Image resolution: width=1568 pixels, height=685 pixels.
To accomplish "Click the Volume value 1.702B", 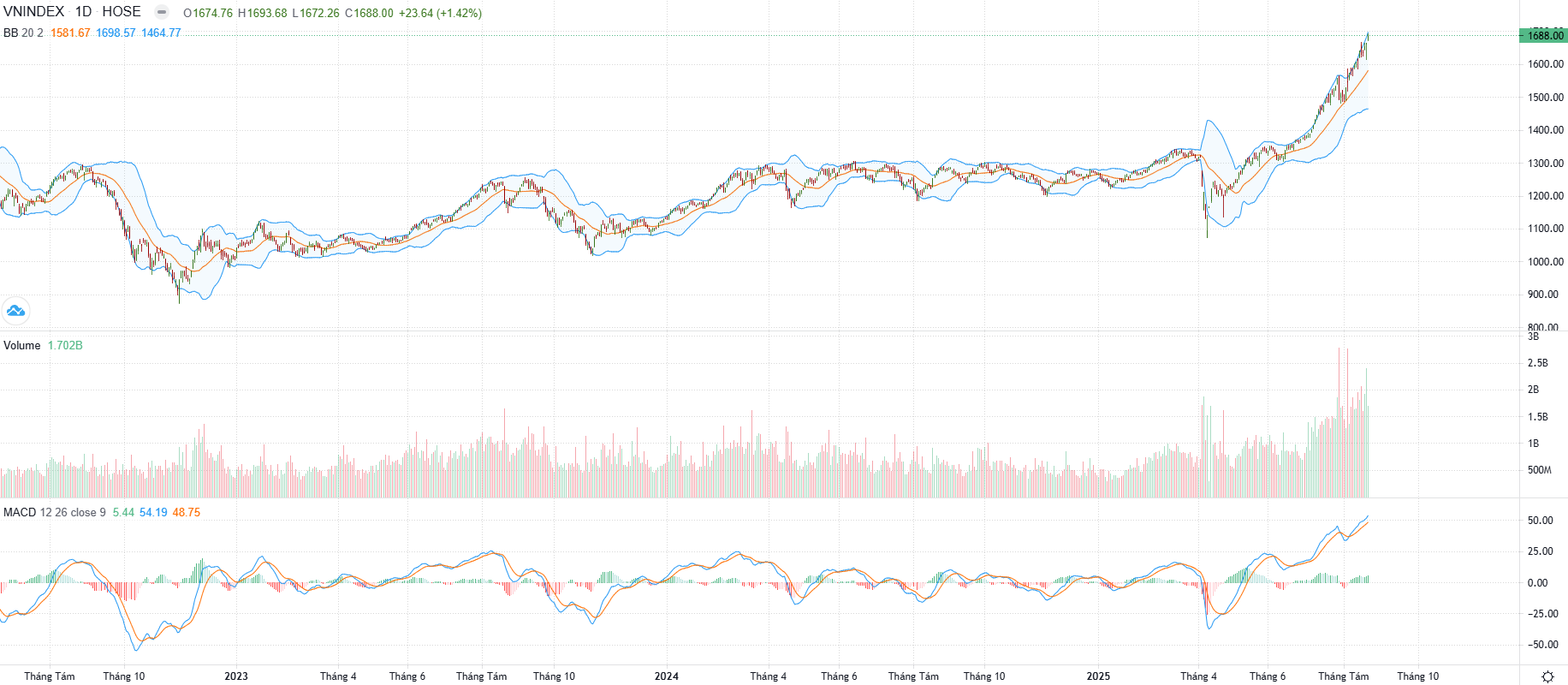I will (65, 345).
